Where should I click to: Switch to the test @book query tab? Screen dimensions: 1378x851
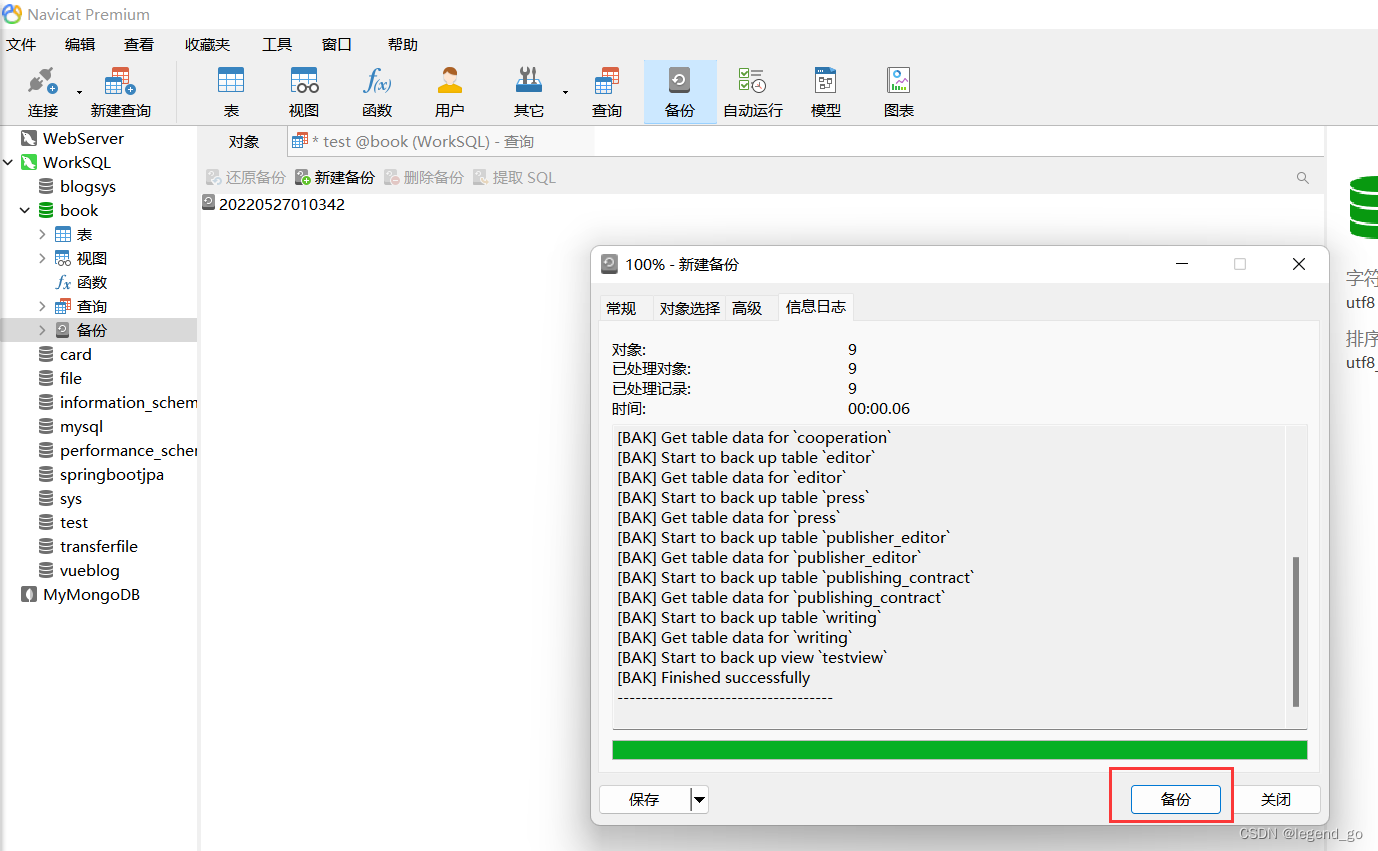[441, 141]
